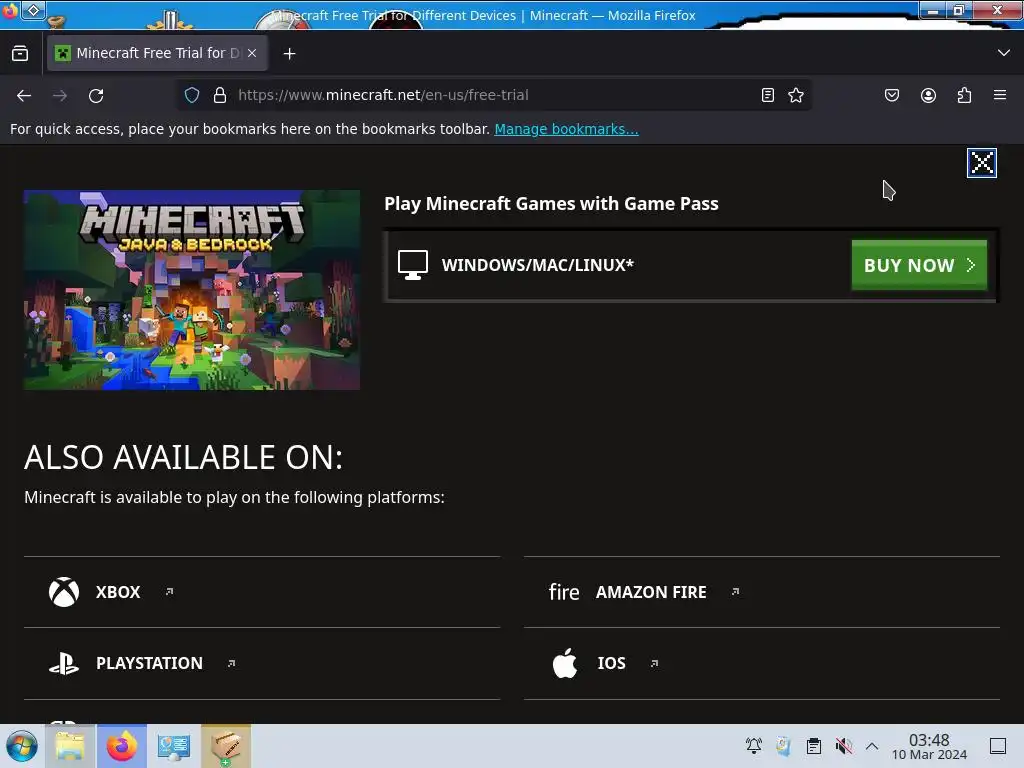Click the Amazon fire logo
The image size is (1024, 768).
pos(564,592)
